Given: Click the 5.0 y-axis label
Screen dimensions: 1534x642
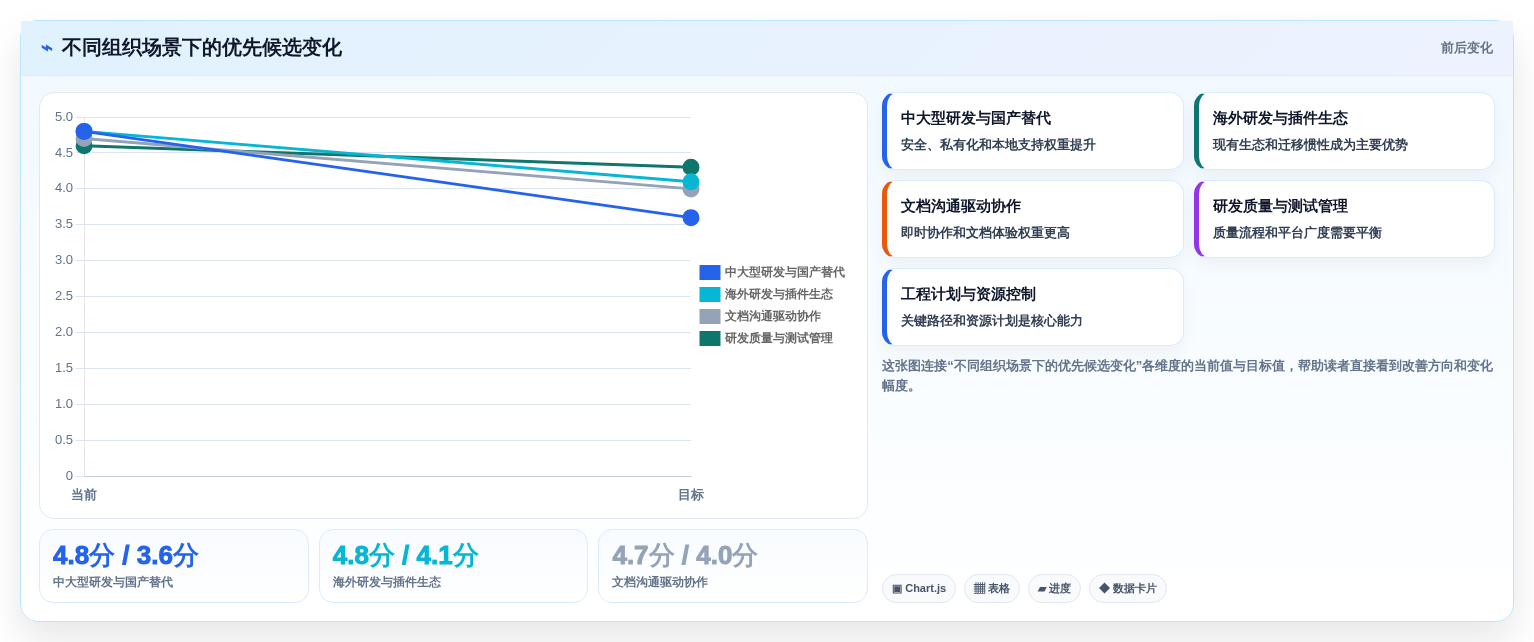Looking at the screenshot, I should (64, 116).
